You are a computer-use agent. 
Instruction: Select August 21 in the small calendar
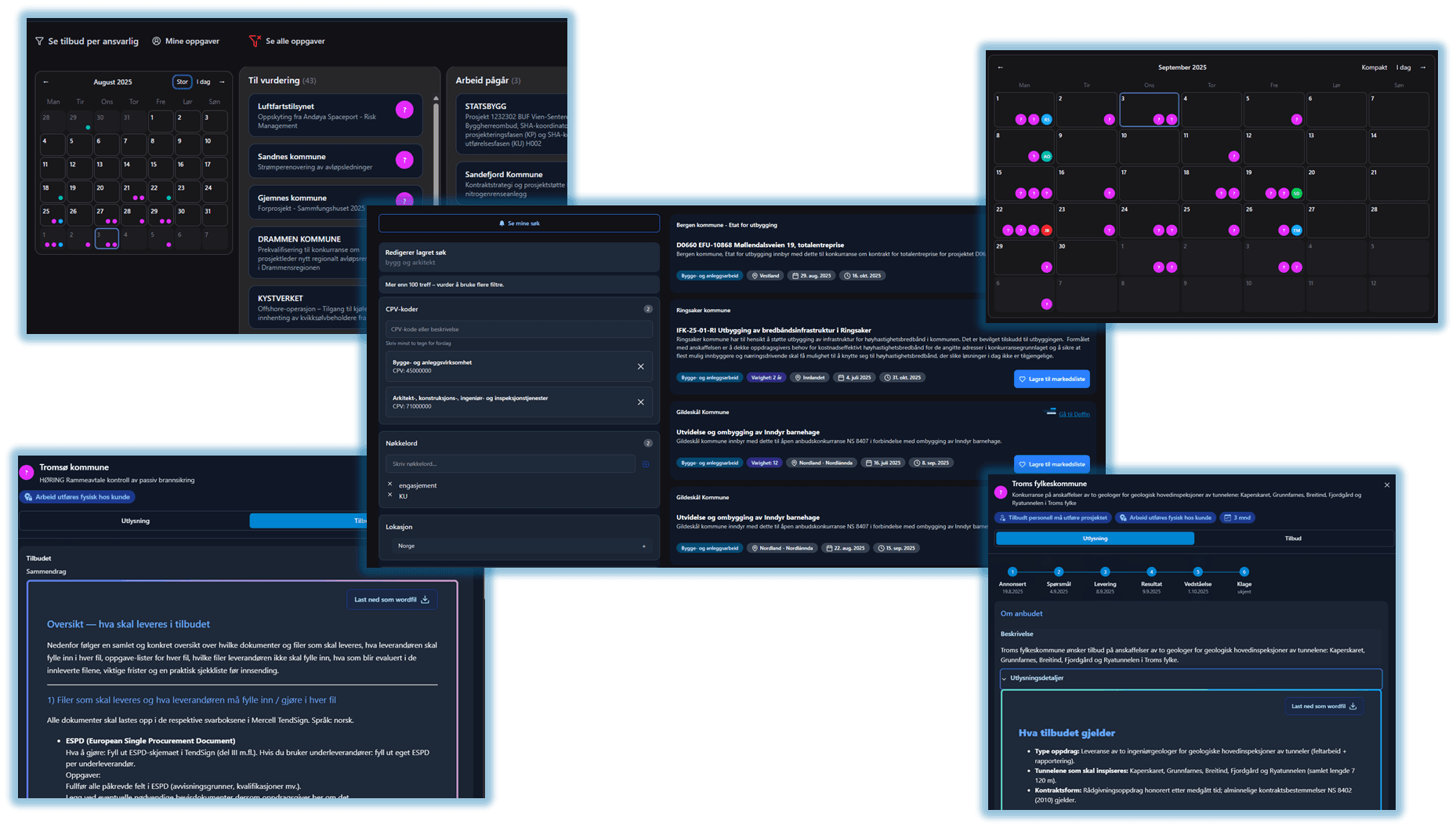click(133, 191)
